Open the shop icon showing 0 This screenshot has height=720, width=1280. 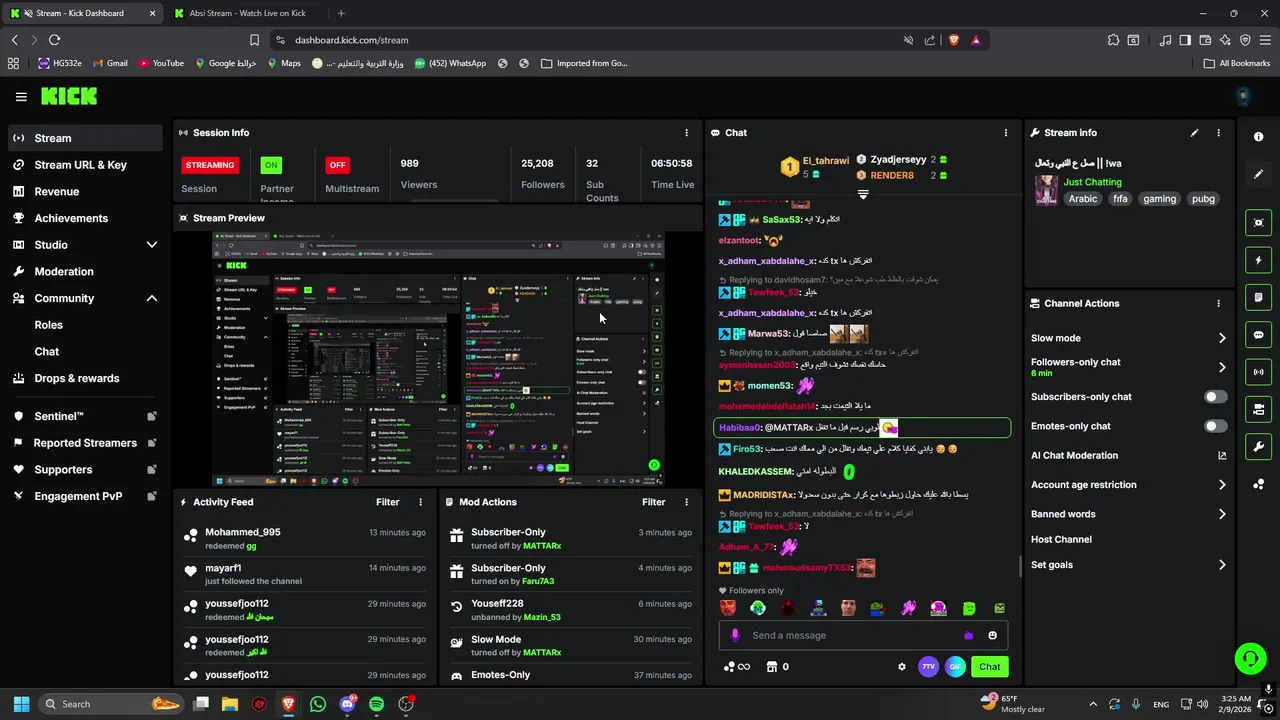point(777,667)
